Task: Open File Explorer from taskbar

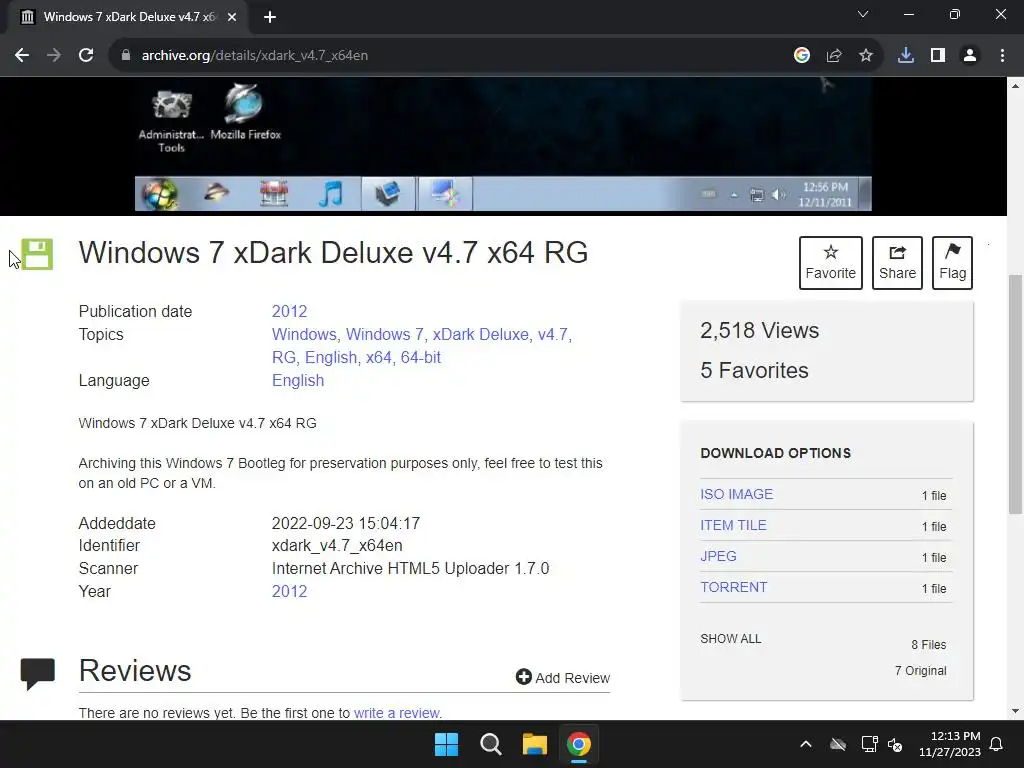Action: (535, 744)
